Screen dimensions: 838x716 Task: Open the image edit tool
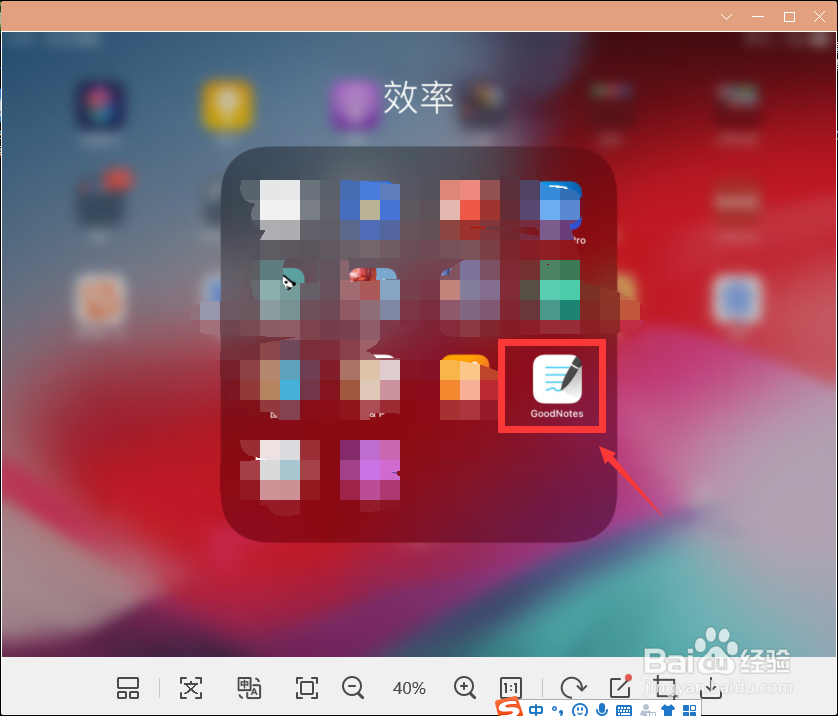click(x=620, y=686)
